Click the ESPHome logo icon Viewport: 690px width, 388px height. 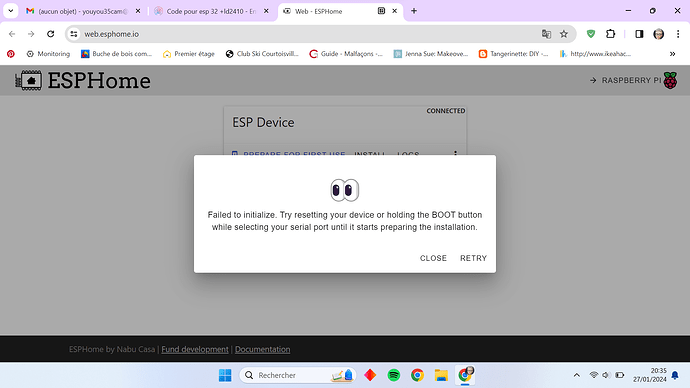(x=29, y=81)
